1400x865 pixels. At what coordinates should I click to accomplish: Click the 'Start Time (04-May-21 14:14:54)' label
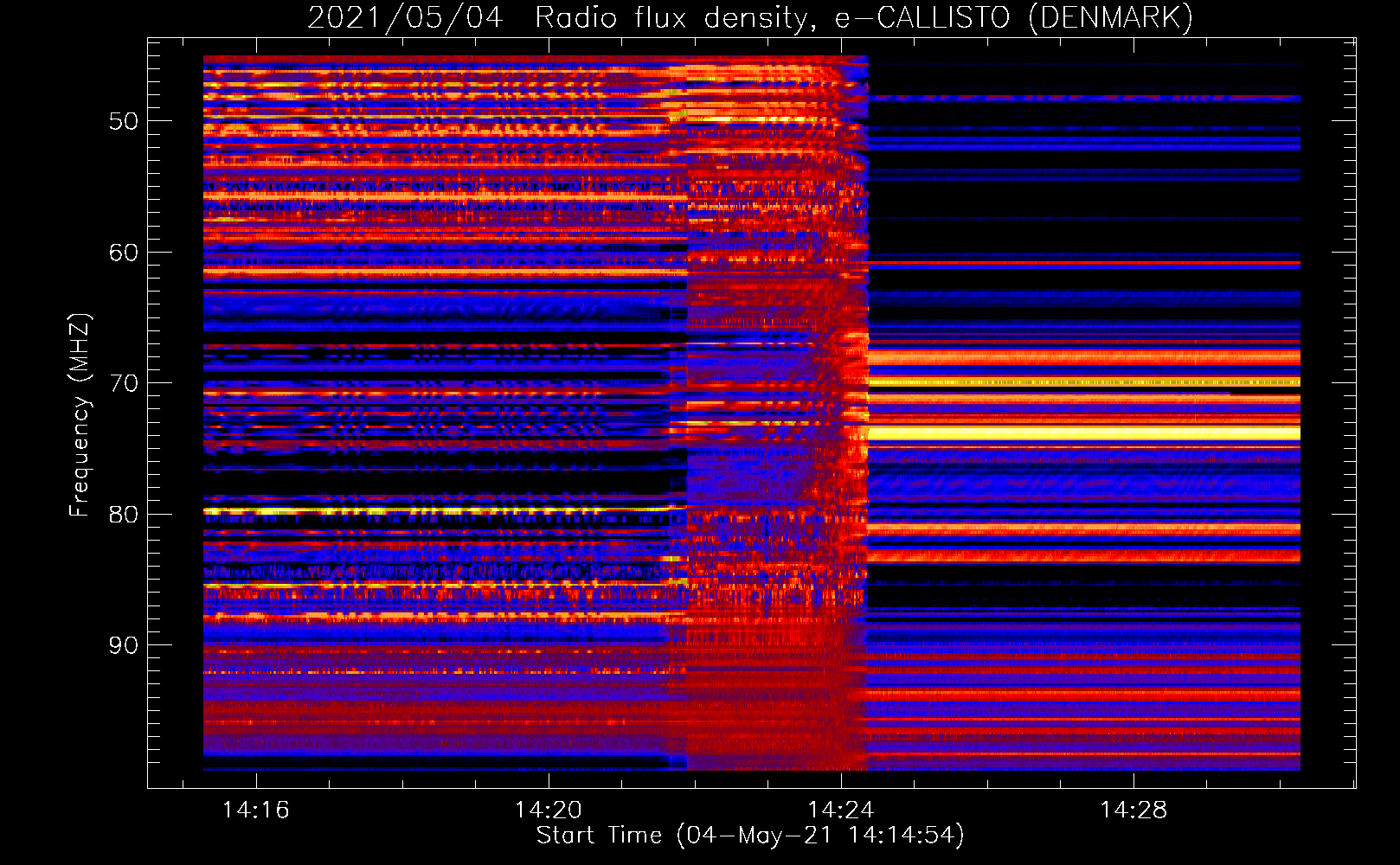pyautogui.click(x=750, y=836)
